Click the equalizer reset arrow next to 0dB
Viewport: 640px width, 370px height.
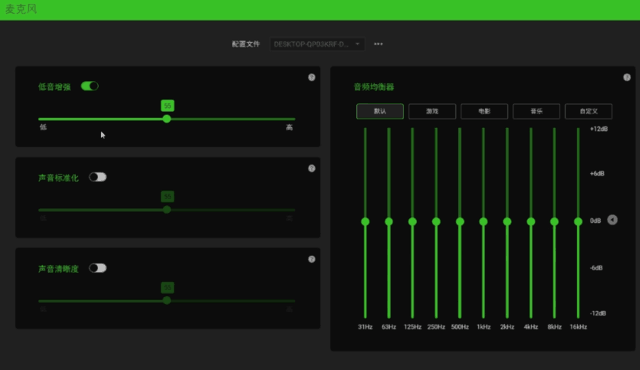pos(612,220)
